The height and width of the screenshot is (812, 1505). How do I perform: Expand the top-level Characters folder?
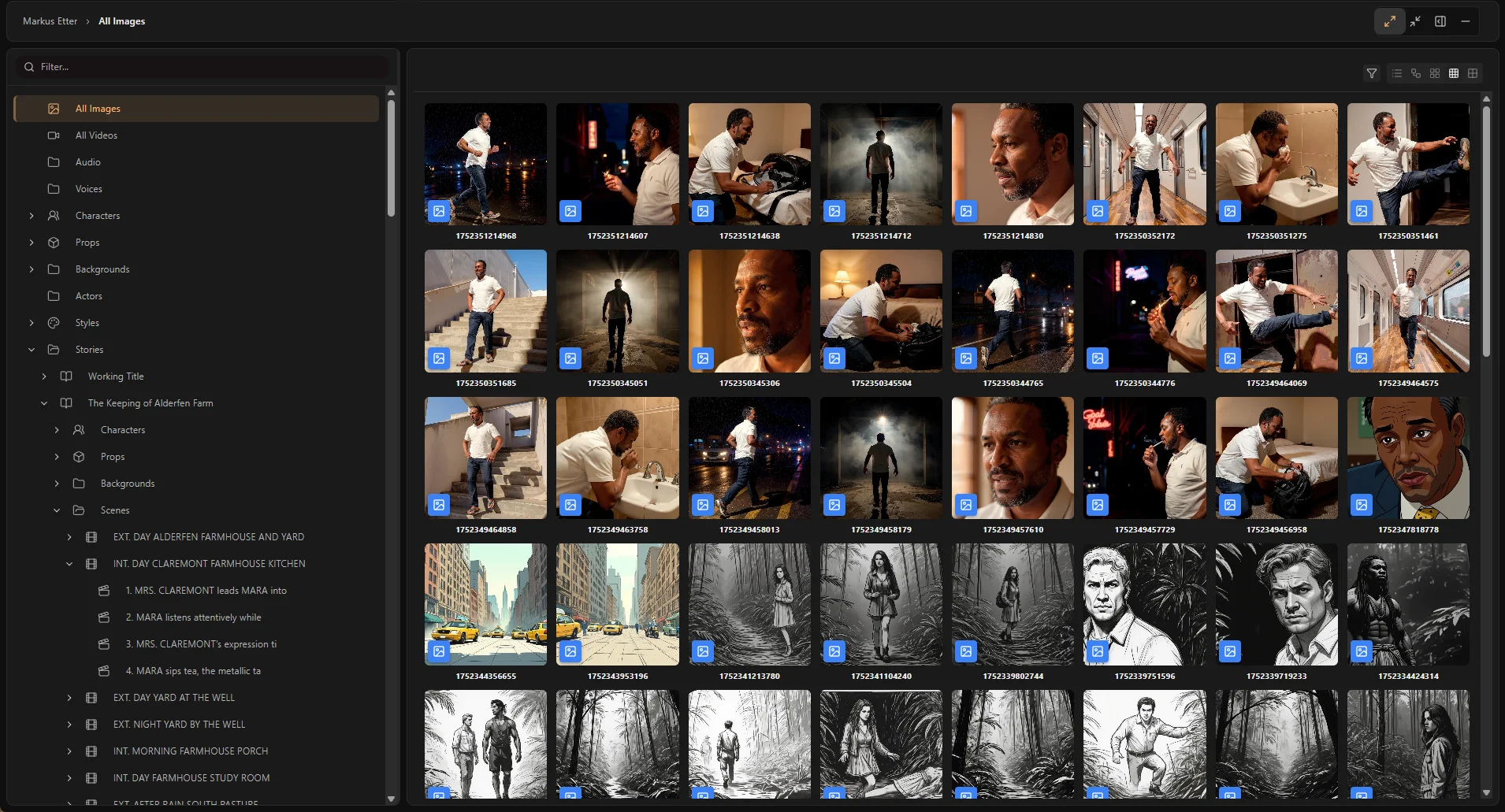[32, 216]
